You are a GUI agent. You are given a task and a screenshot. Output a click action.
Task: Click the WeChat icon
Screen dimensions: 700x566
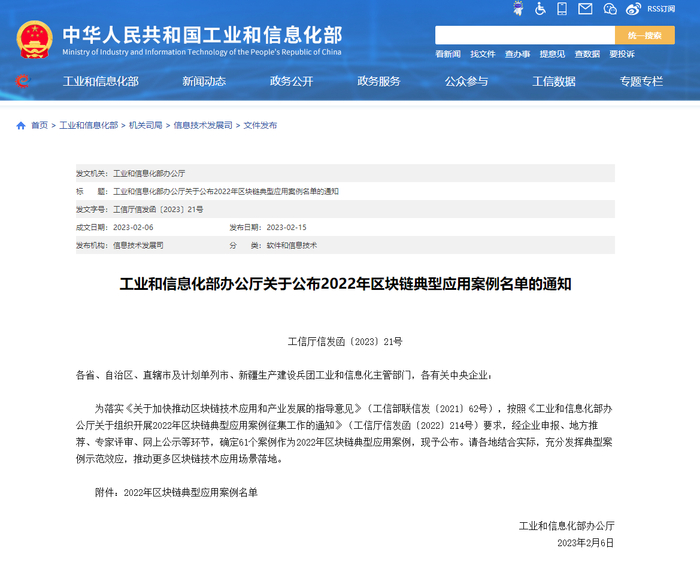click(609, 8)
